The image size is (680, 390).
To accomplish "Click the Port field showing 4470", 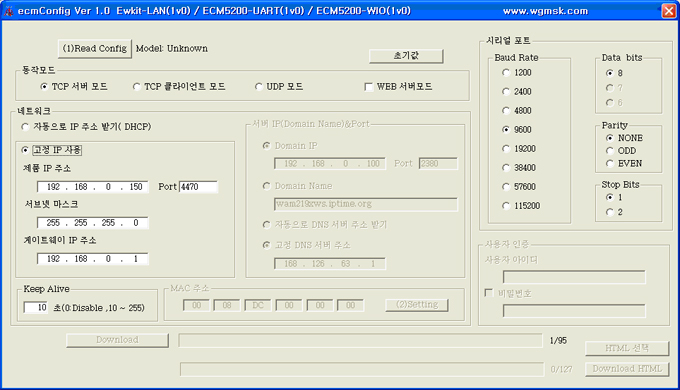I will point(198,187).
